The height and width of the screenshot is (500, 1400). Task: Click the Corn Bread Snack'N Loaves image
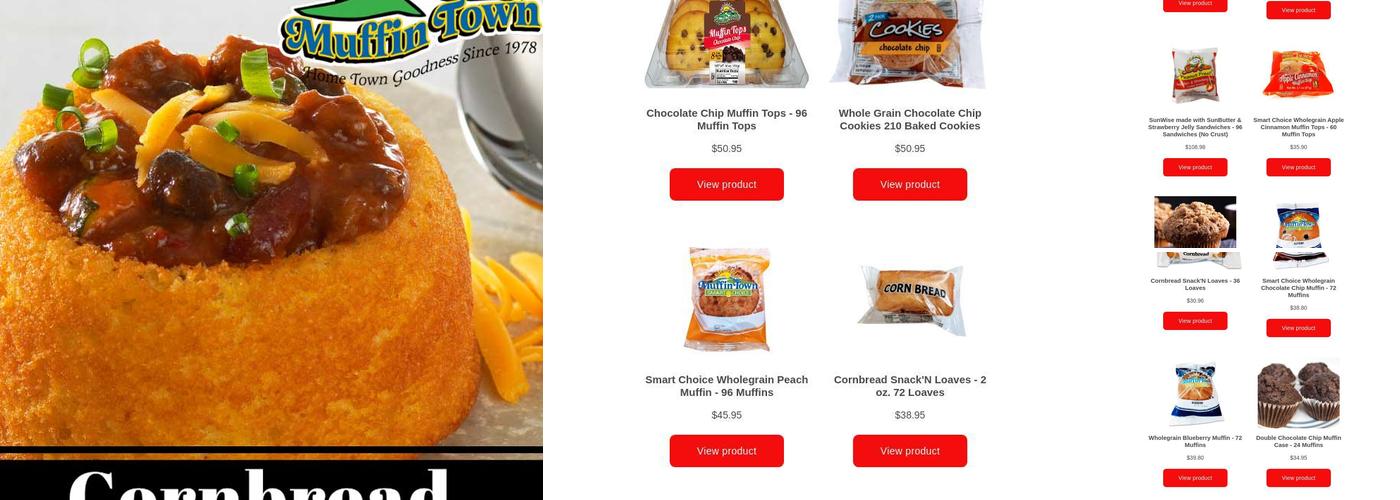pyautogui.click(x=910, y=300)
